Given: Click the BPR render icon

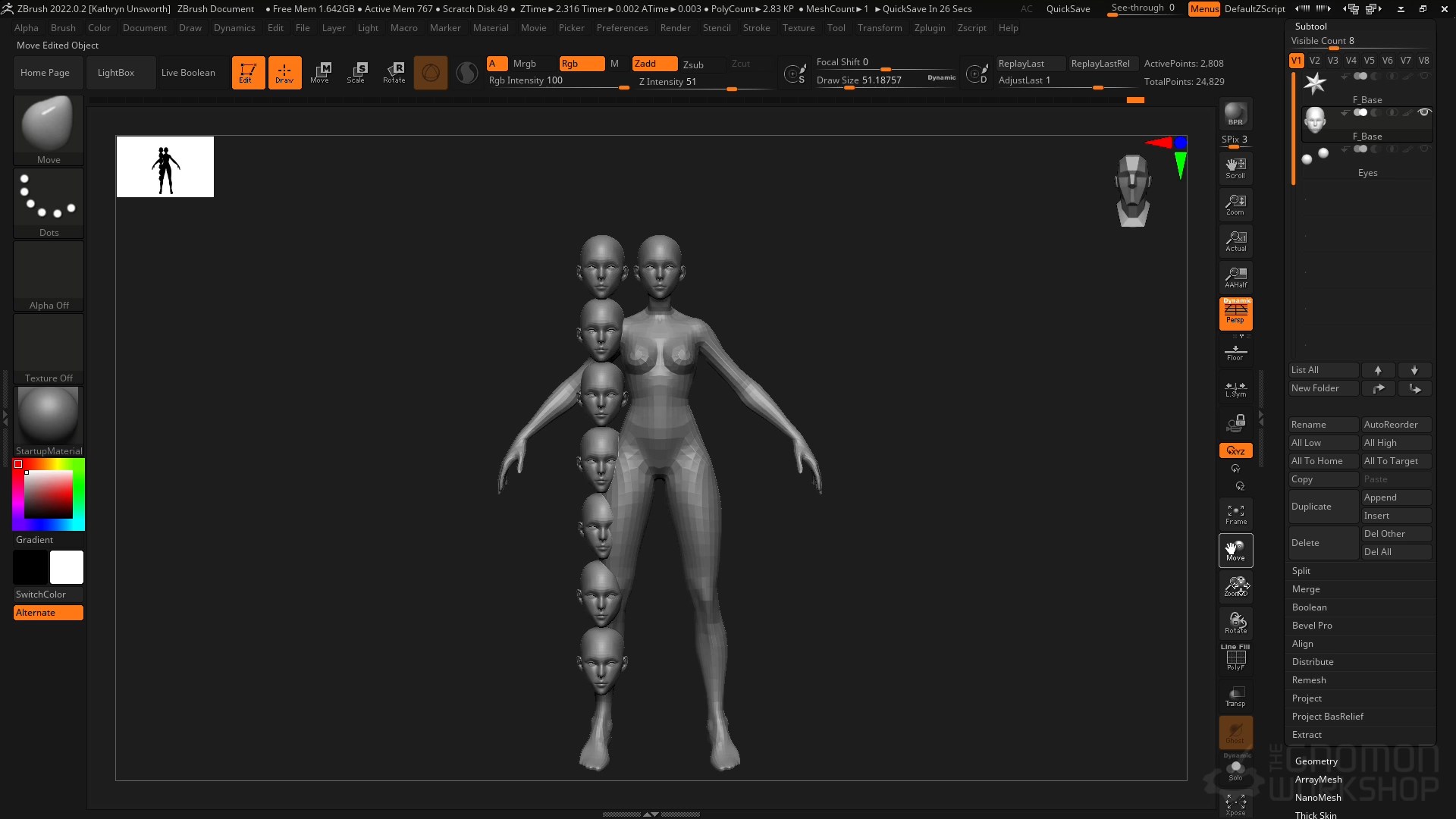Looking at the screenshot, I should point(1235,115).
